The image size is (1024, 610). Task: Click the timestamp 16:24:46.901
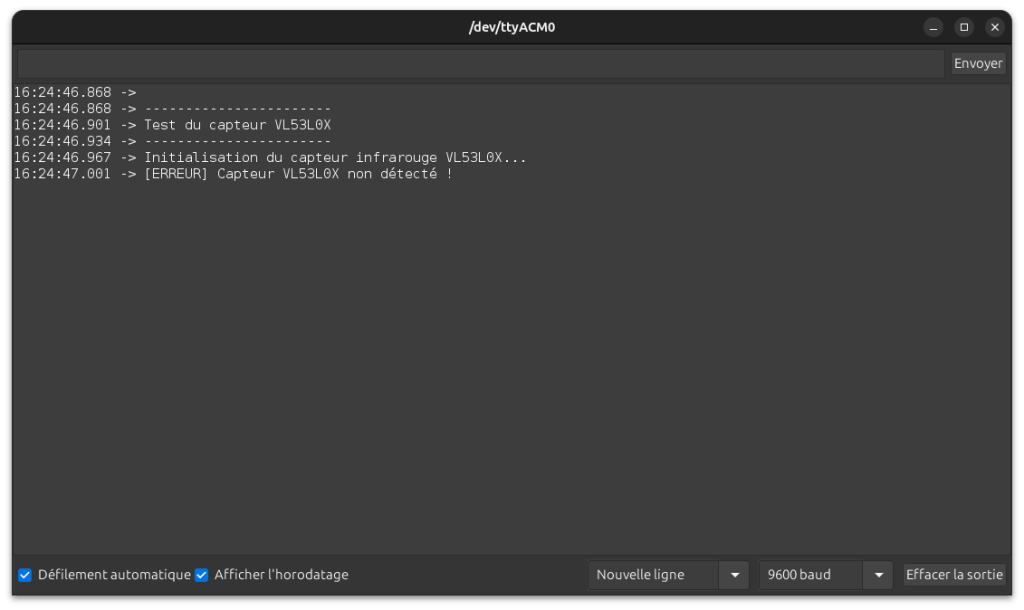click(62, 125)
